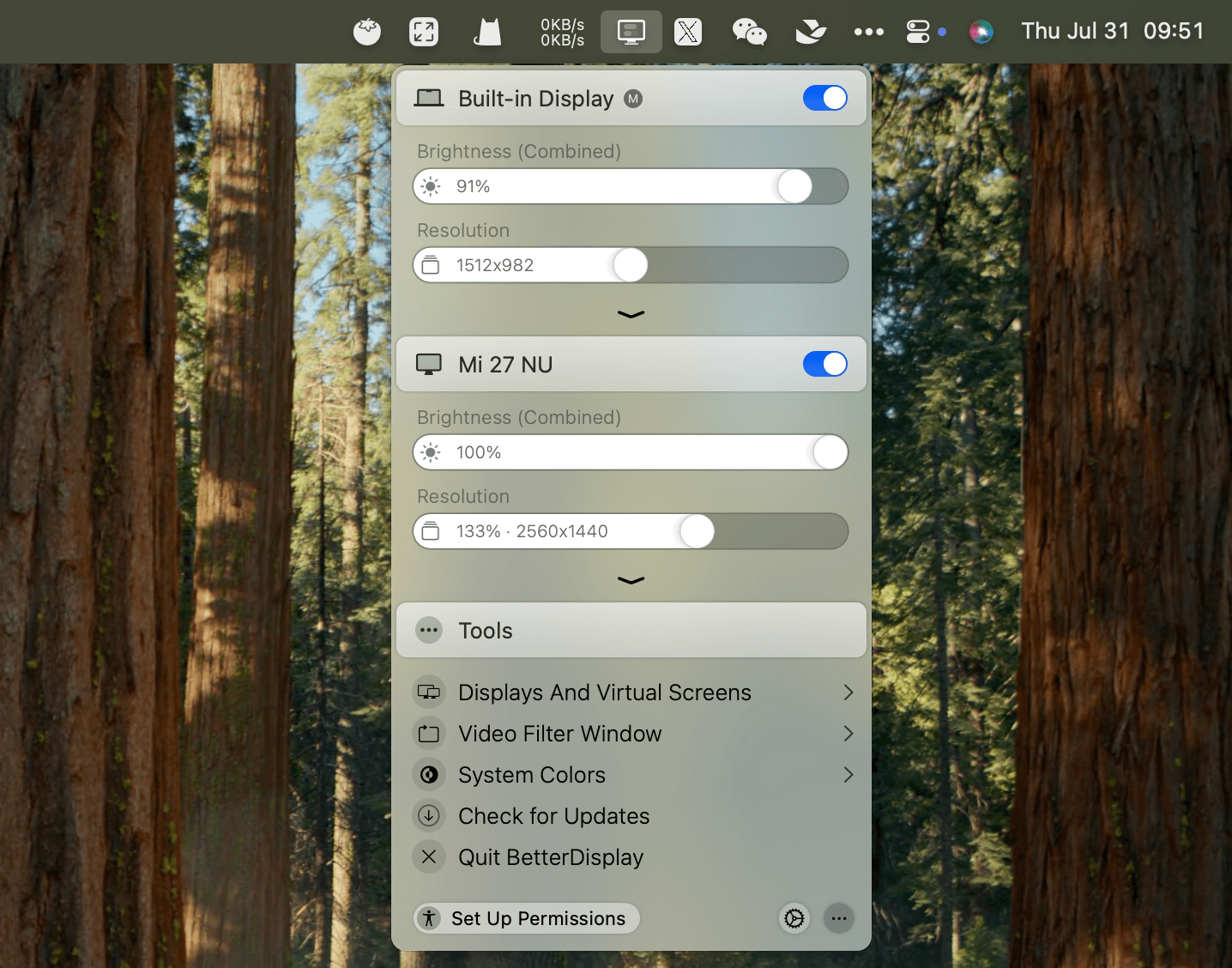Click the Siri icon in menu bar
Viewport: 1232px width, 968px height.
[981, 33]
